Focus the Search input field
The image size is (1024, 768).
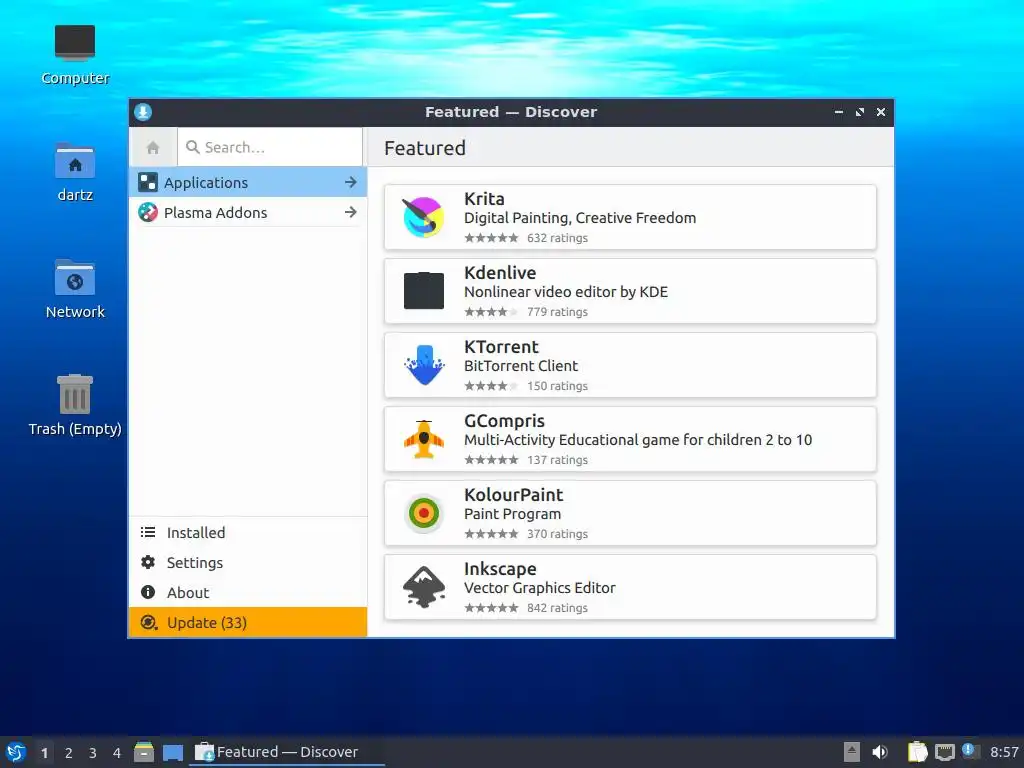270,148
